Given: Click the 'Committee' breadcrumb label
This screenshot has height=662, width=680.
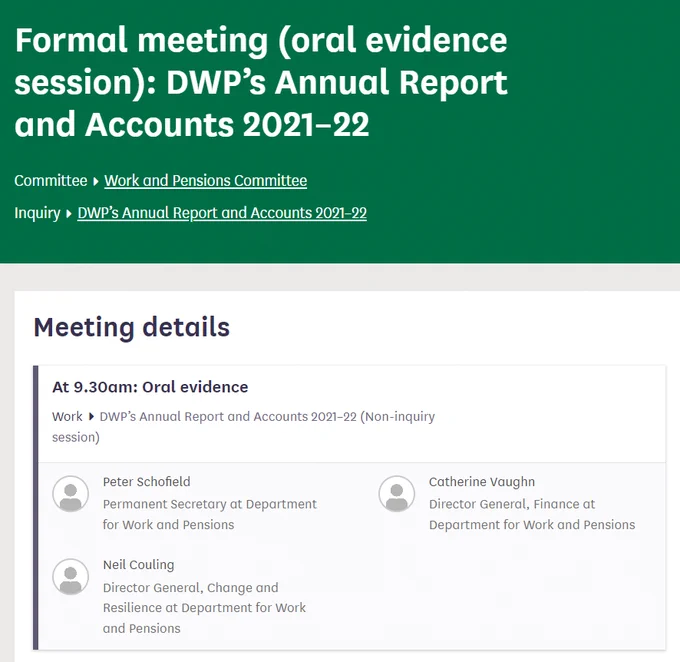Looking at the screenshot, I should tap(51, 180).
